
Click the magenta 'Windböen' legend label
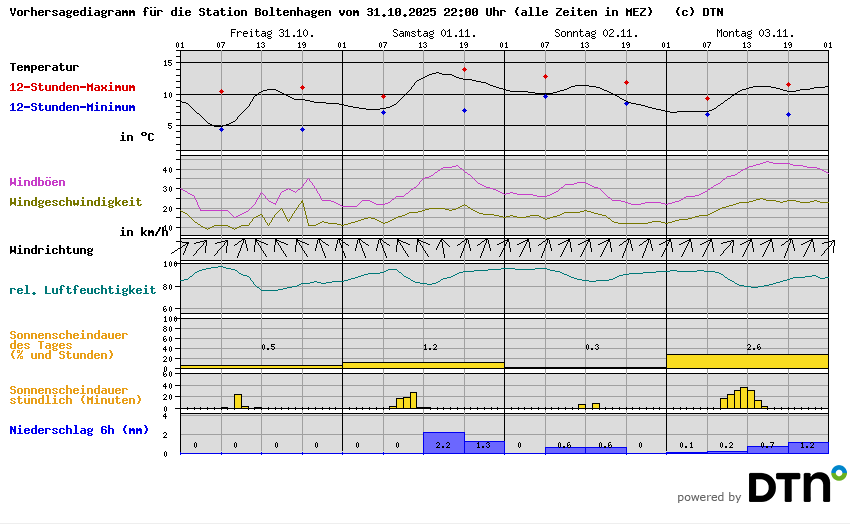(37, 182)
